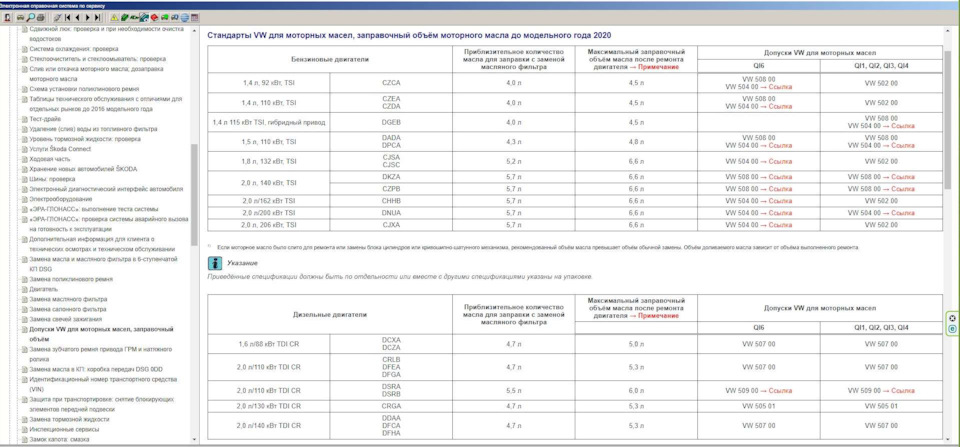960x447 pixels.
Task: Click the 'Дизельные двигатели' table header
Action: [330, 314]
